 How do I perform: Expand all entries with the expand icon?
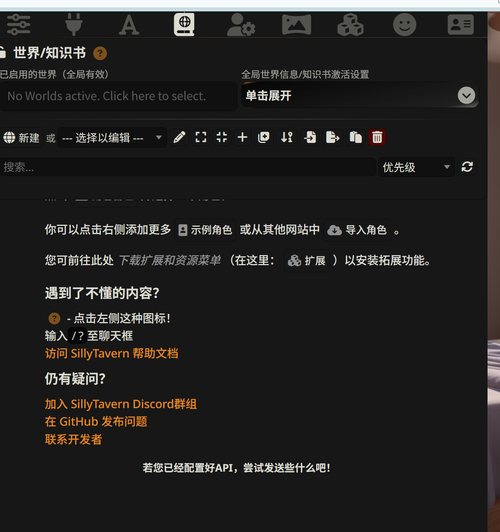pyautogui.click(x=201, y=137)
